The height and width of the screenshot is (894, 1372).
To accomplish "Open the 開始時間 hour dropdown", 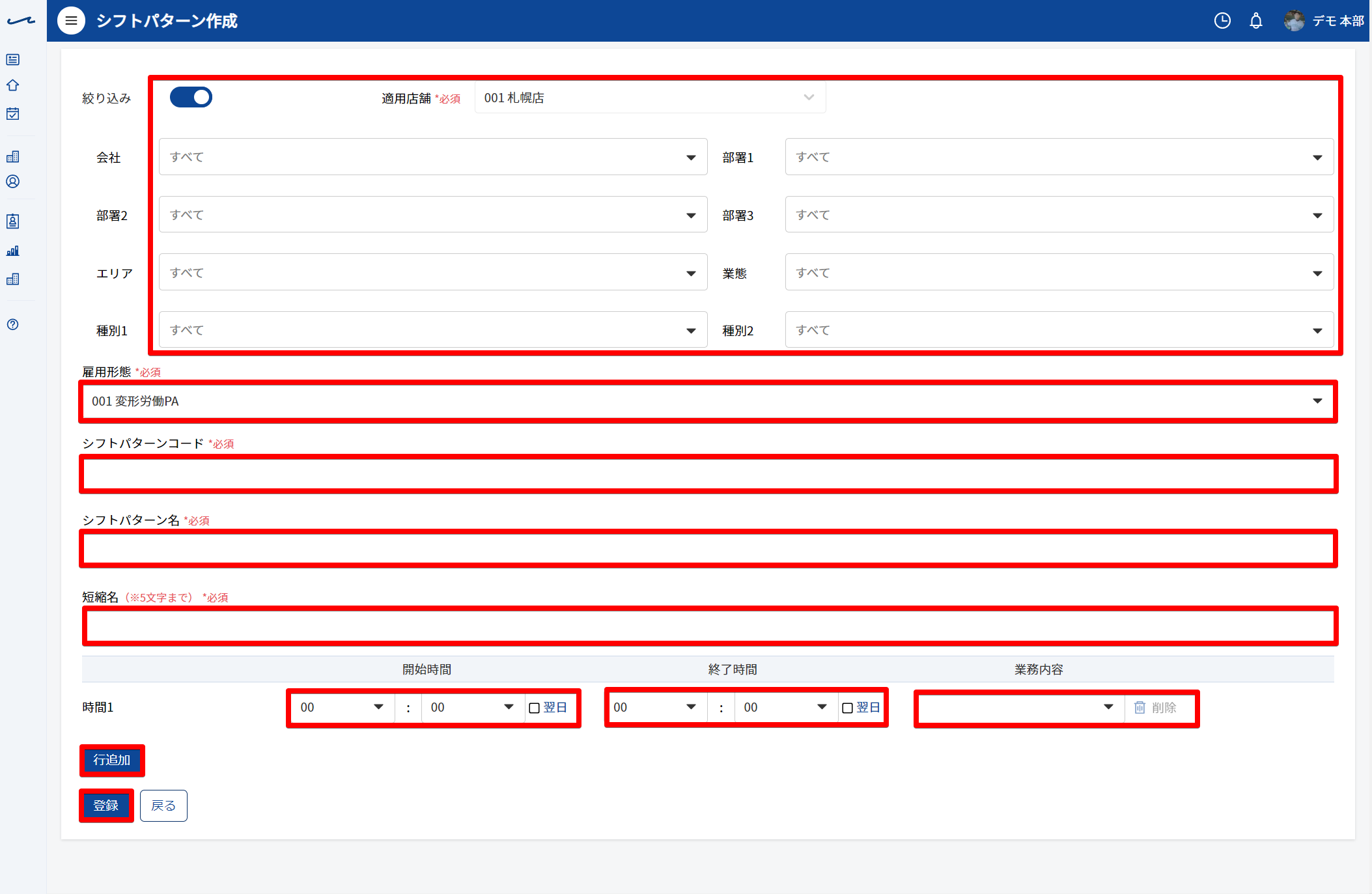I will [x=342, y=707].
